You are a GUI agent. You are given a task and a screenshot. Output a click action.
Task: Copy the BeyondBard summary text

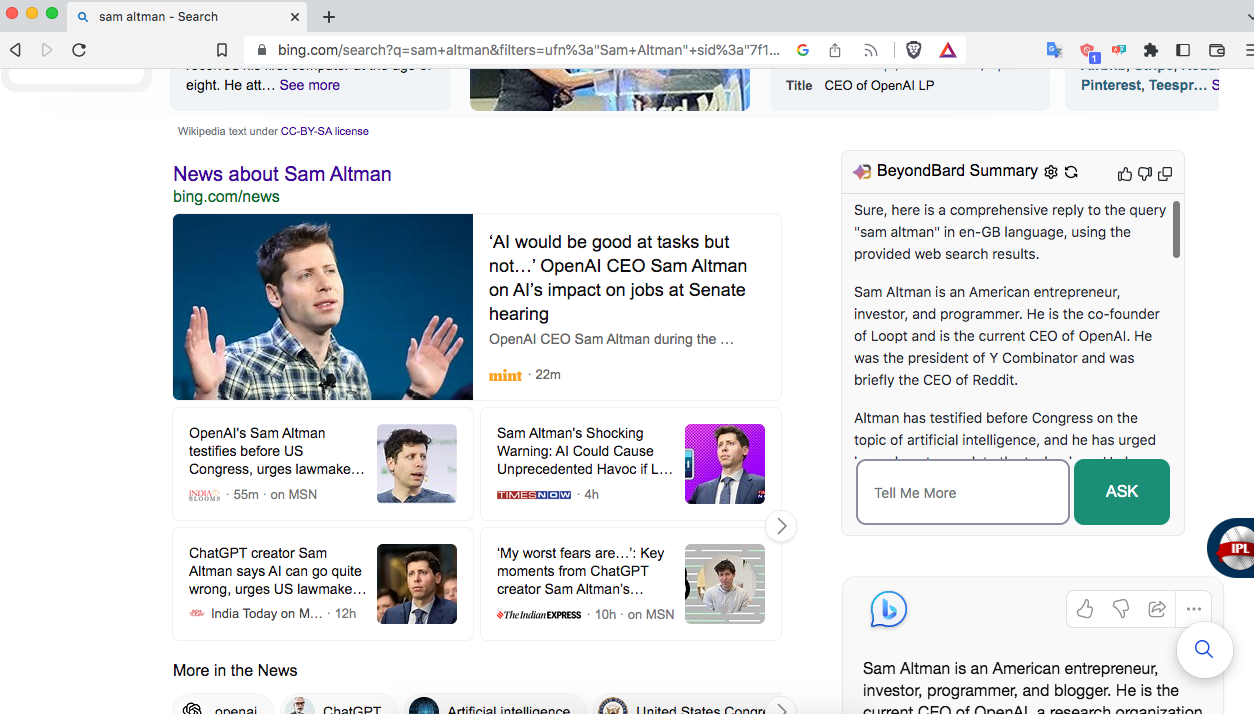1165,174
